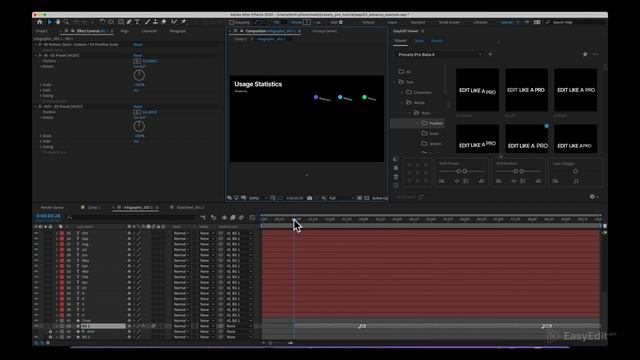Image resolution: width=640 pixels, height=360 pixels.
Task: Open the gear settings at EasyEdit Viewer bottom
Action: (592, 197)
